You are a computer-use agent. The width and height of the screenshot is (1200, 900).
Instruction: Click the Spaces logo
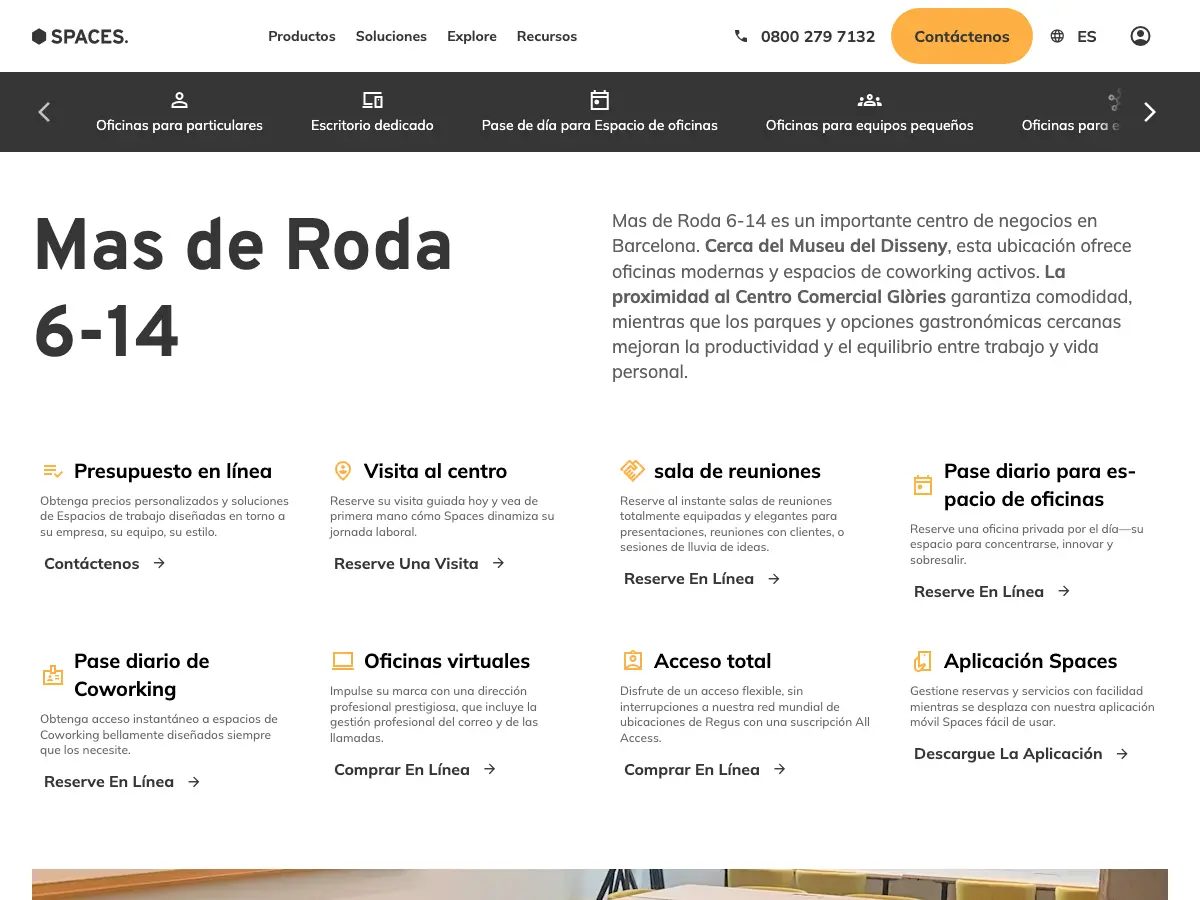[x=80, y=36]
